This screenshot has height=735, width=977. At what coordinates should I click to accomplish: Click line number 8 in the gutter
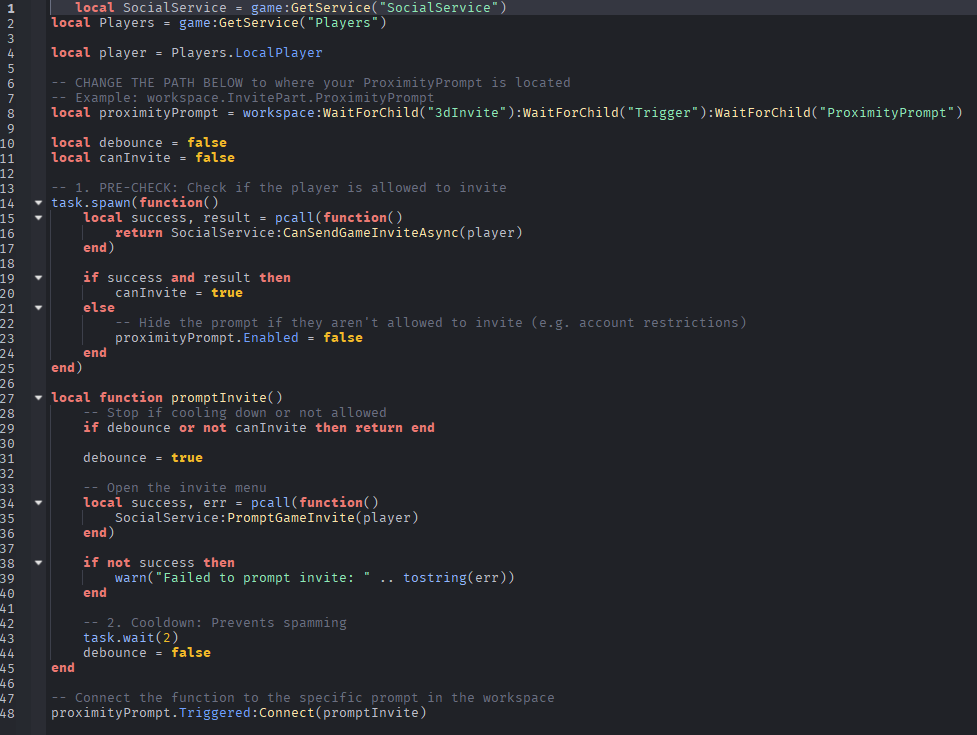(11, 113)
